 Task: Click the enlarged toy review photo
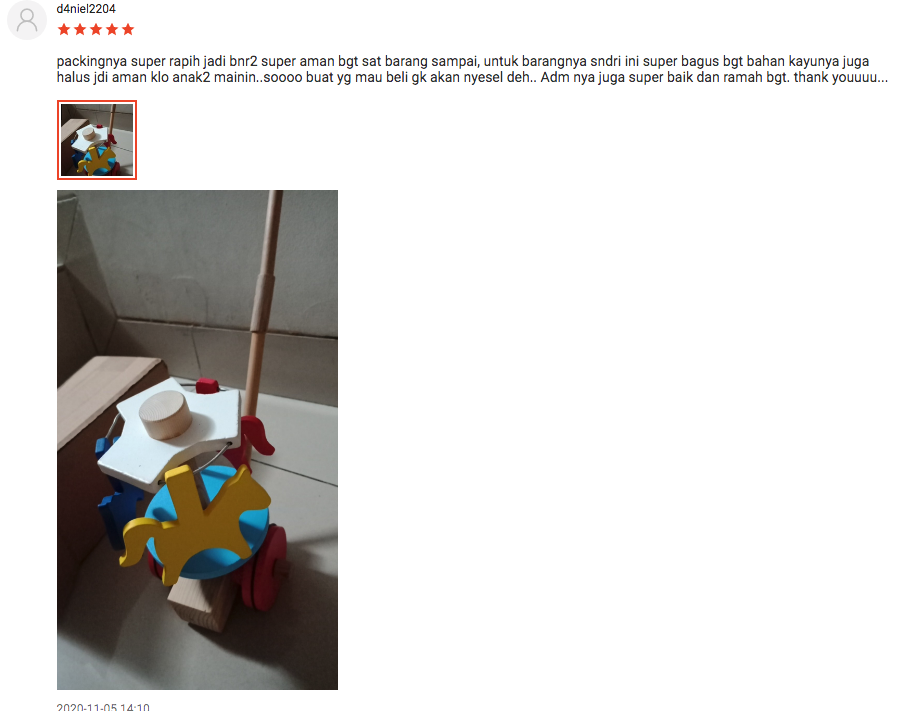coord(197,440)
